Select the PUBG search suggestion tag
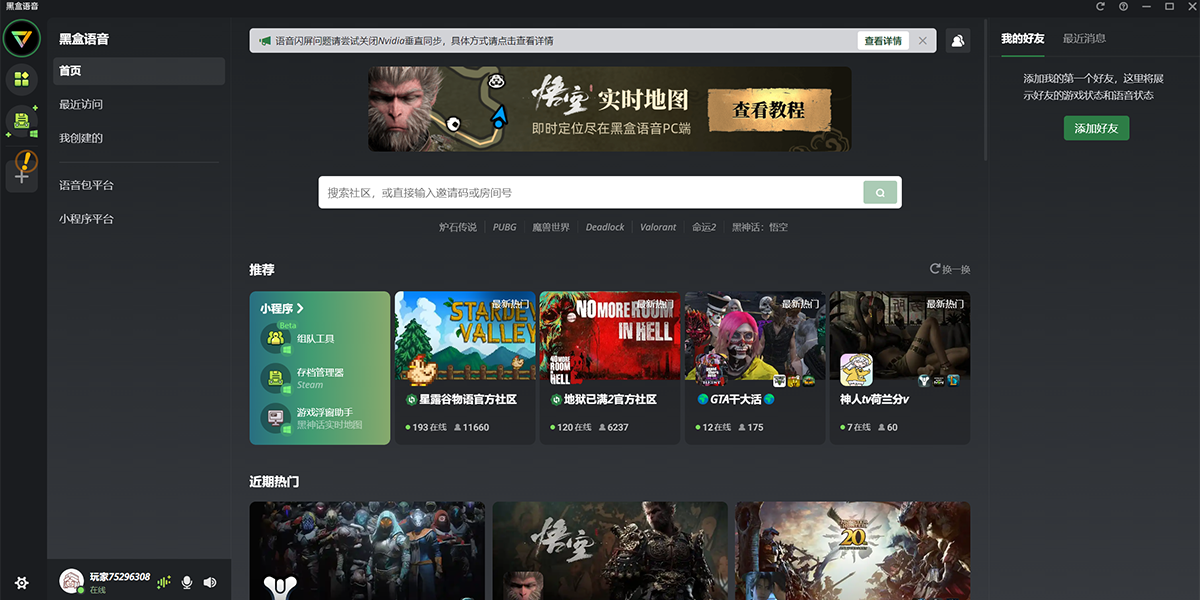The width and height of the screenshot is (1200, 600). pyautogui.click(x=505, y=227)
